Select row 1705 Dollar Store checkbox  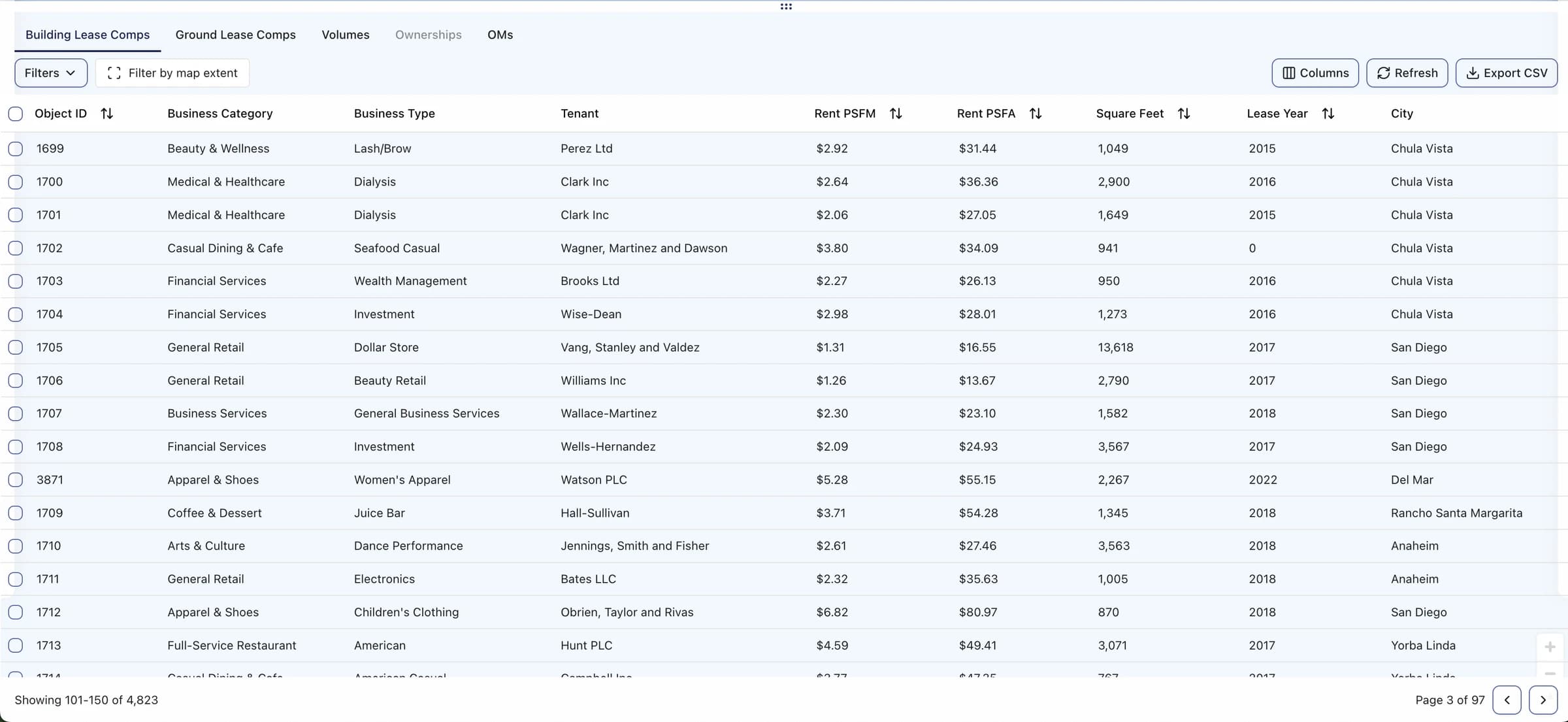coord(16,348)
